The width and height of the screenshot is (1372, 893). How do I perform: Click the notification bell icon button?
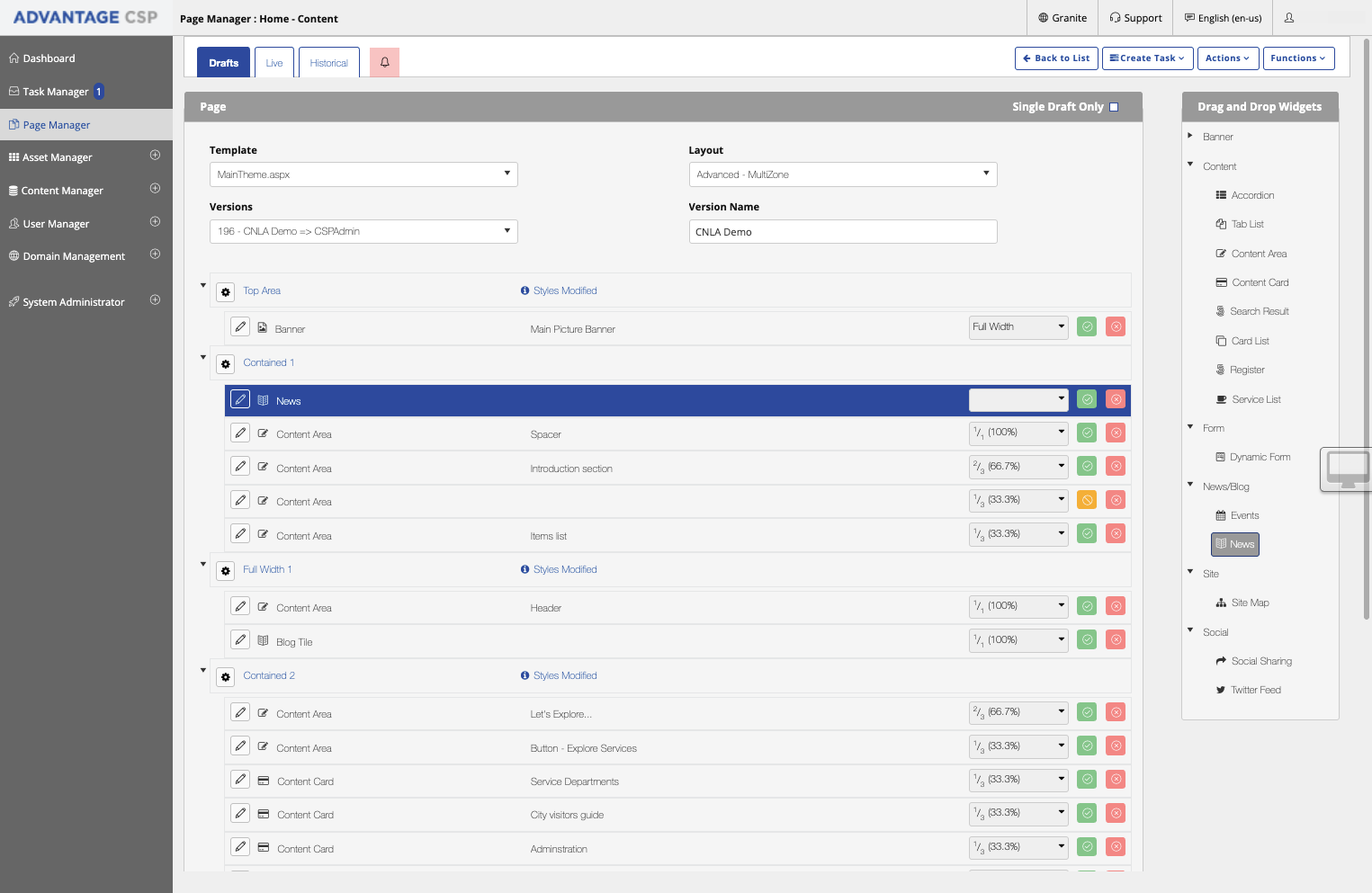(x=384, y=62)
